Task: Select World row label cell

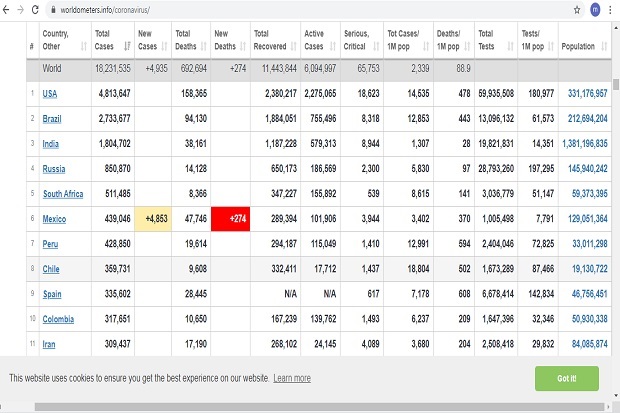Action: click(x=65, y=68)
